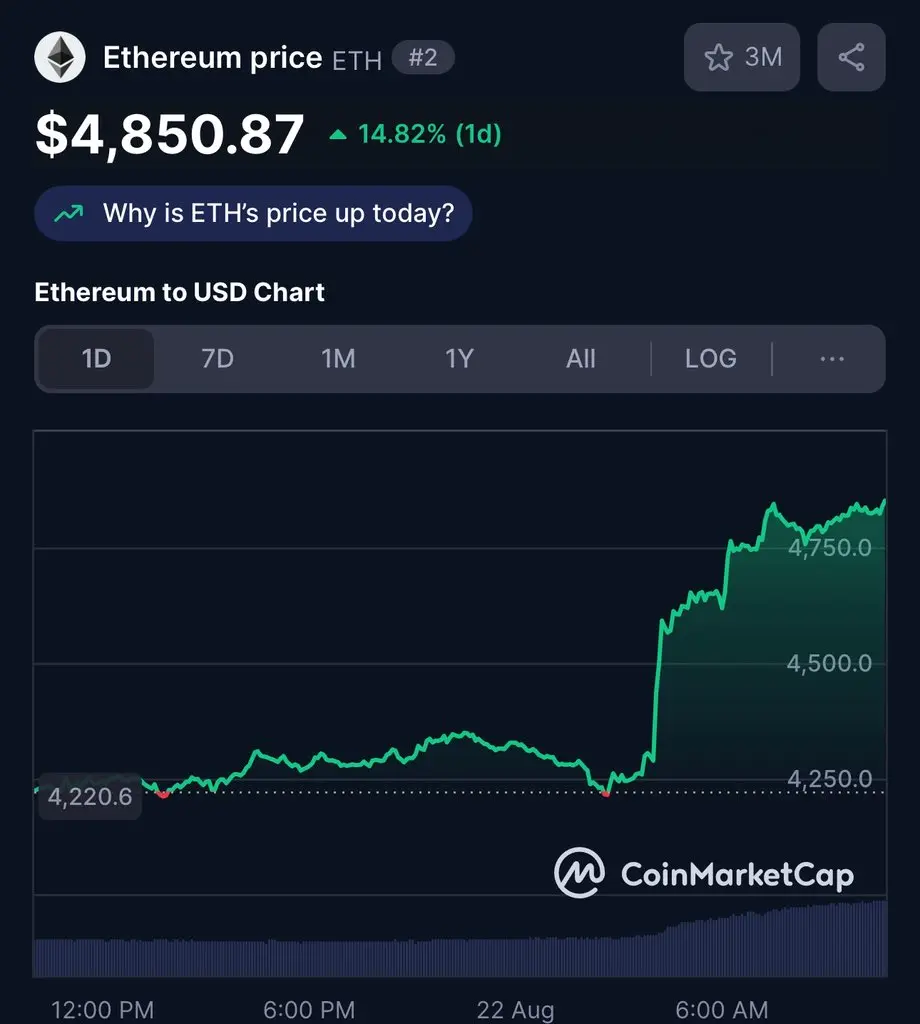Click the 4,220.6 opening price label

pos(90,797)
